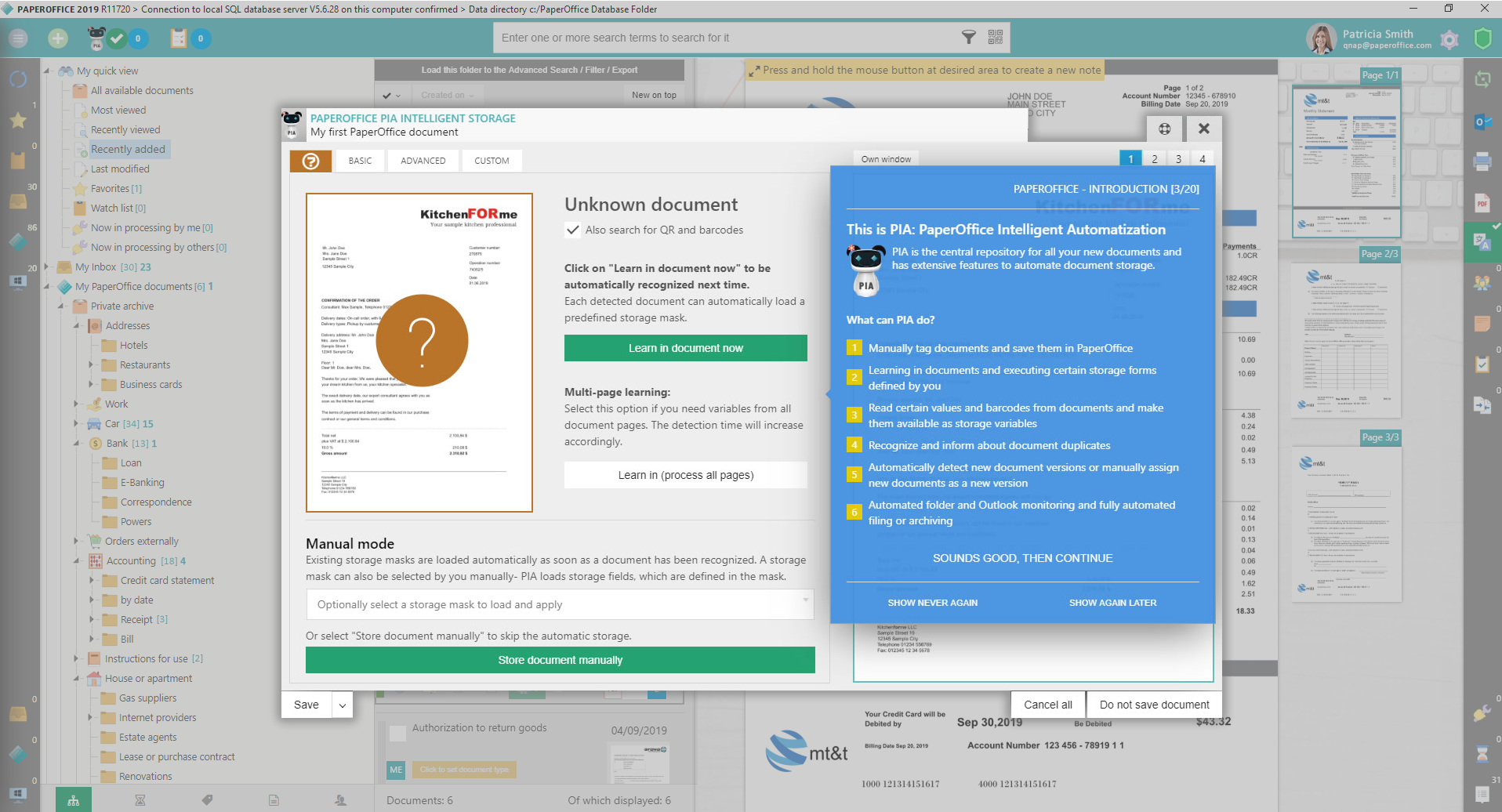Viewport: 1502px width, 812px height.
Task: Select the Page 2/3 thumbnail
Action: [1347, 339]
